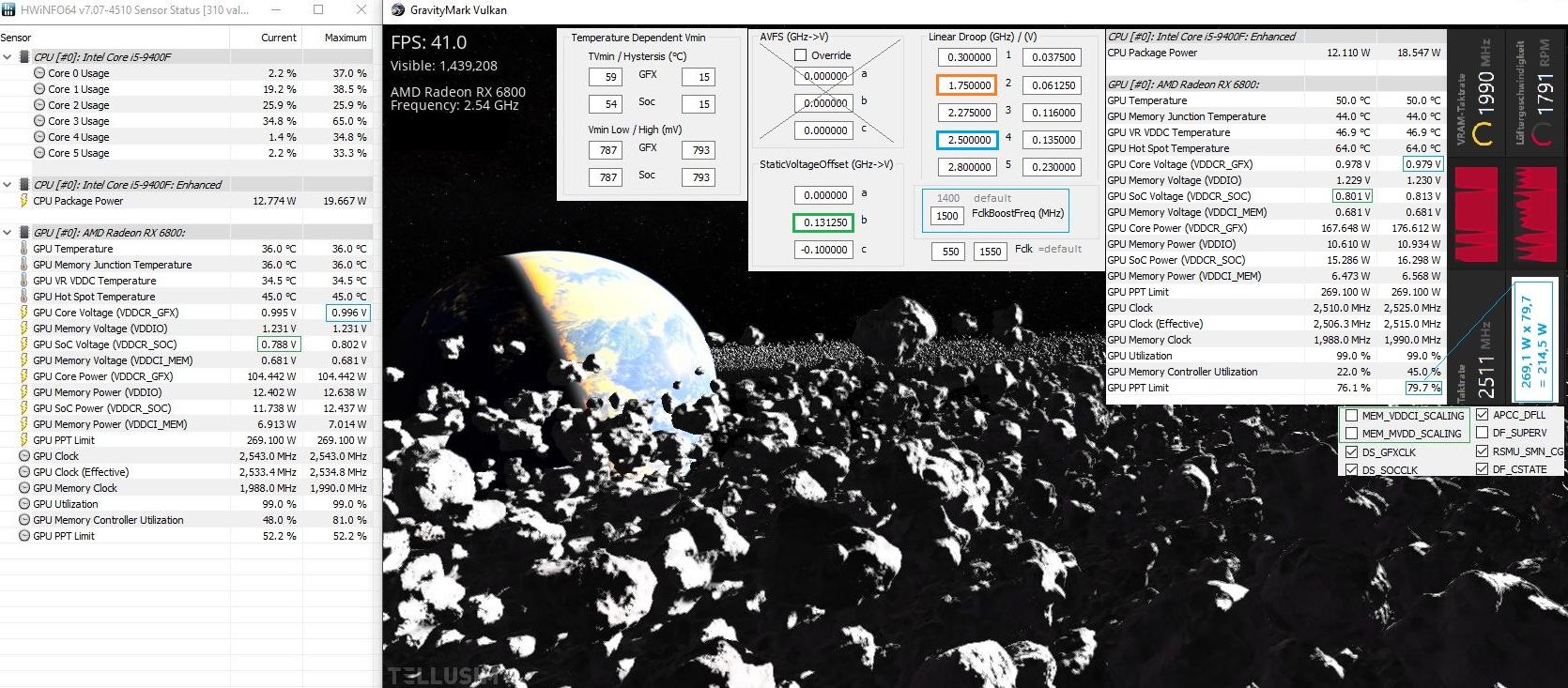The image size is (1568, 688).
Task: Click the clock icon beside Core 0 Usage
Action: (x=39, y=73)
